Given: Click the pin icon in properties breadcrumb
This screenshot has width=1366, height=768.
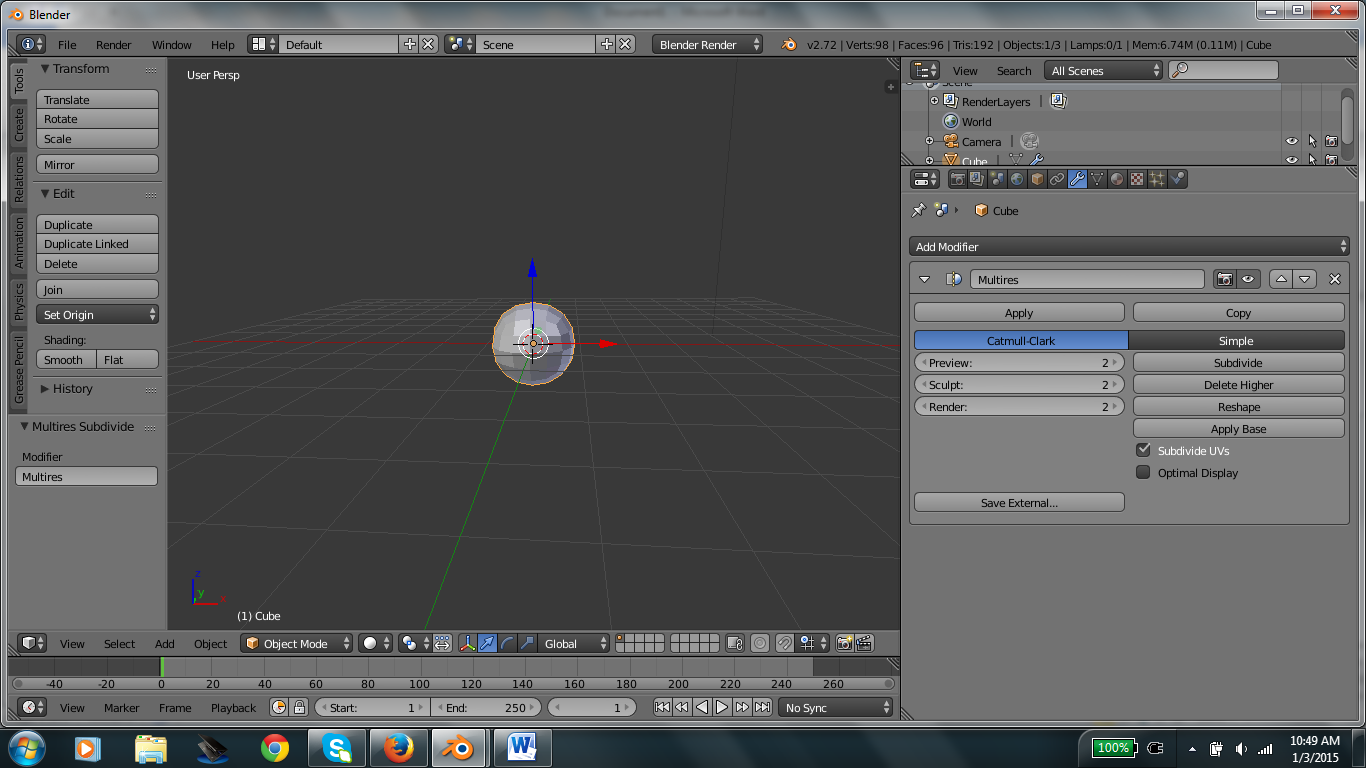Looking at the screenshot, I should tap(918, 211).
